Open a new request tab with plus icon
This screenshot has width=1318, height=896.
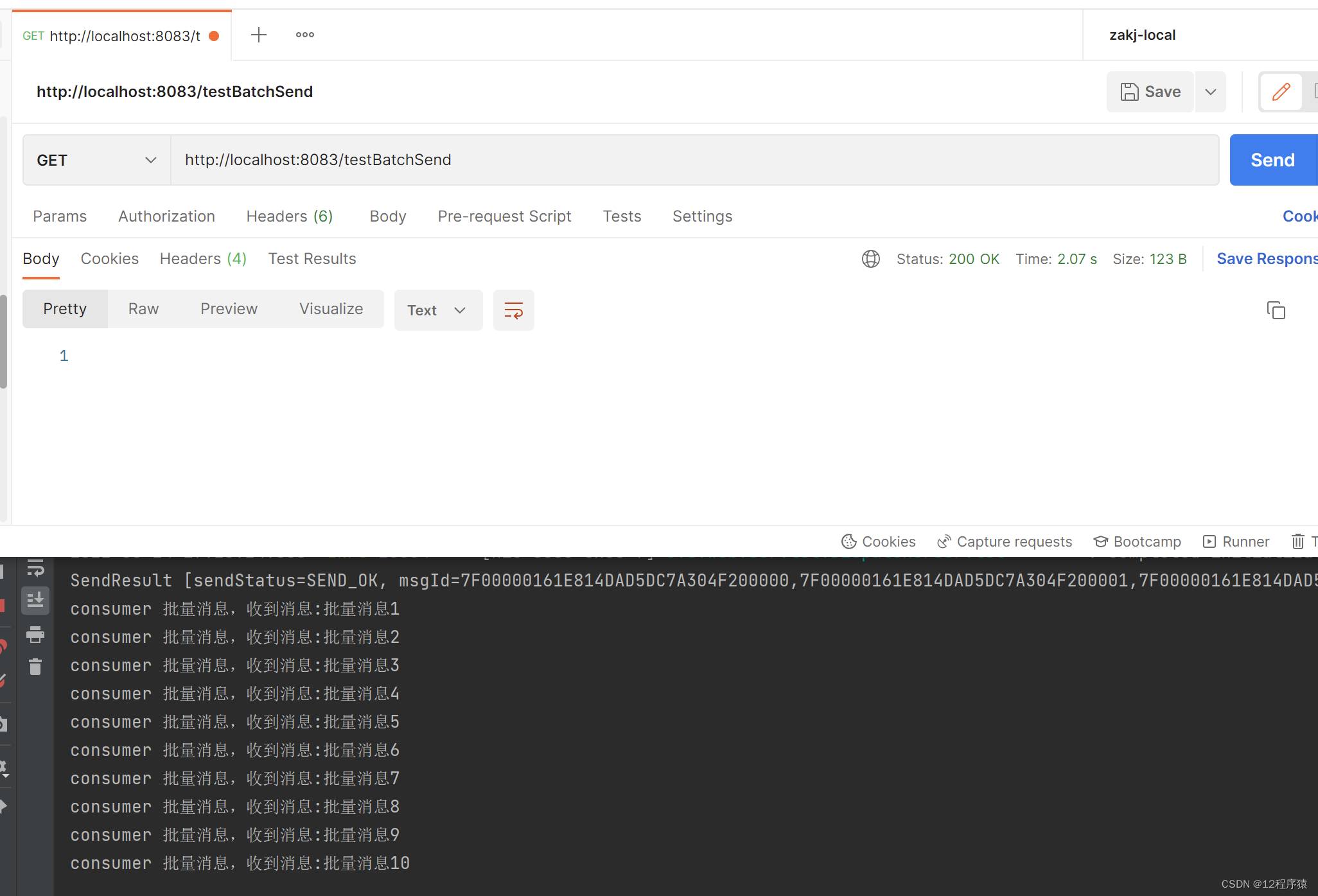click(258, 35)
